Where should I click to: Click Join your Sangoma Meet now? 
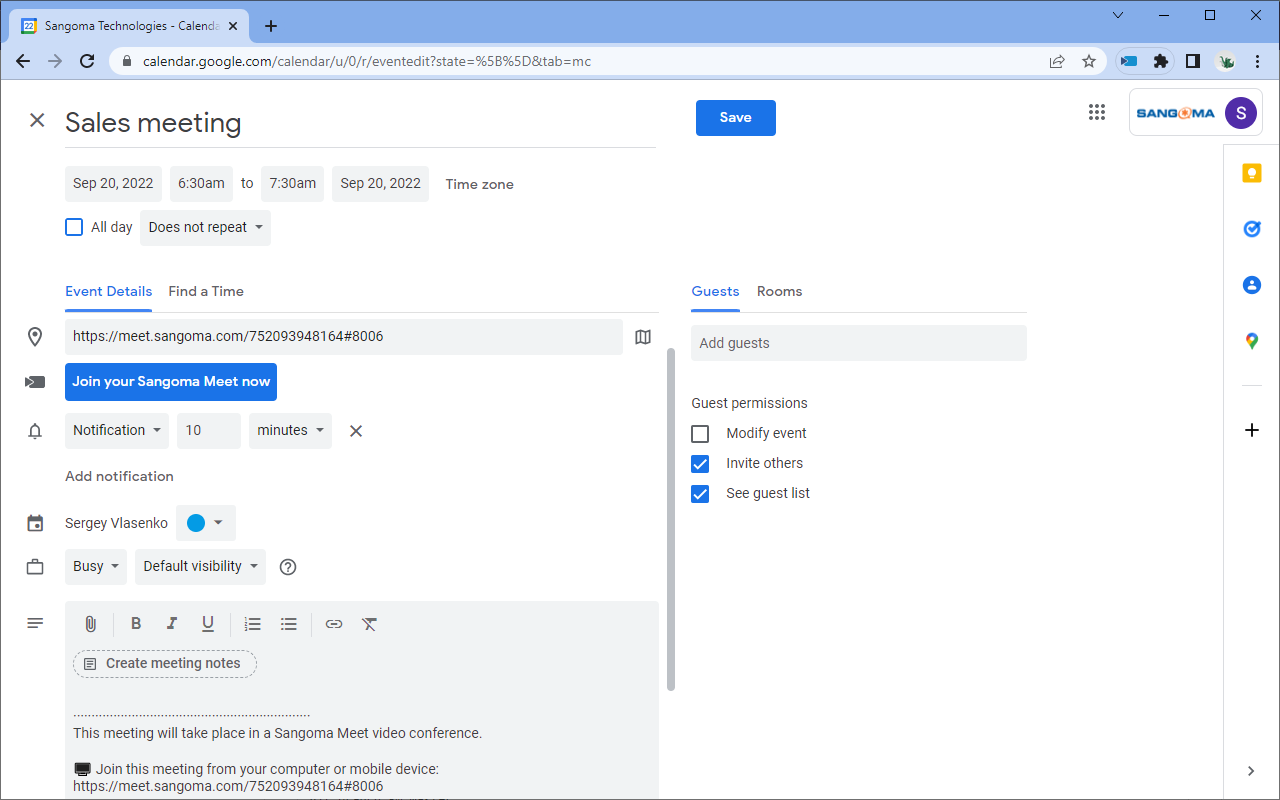click(171, 382)
